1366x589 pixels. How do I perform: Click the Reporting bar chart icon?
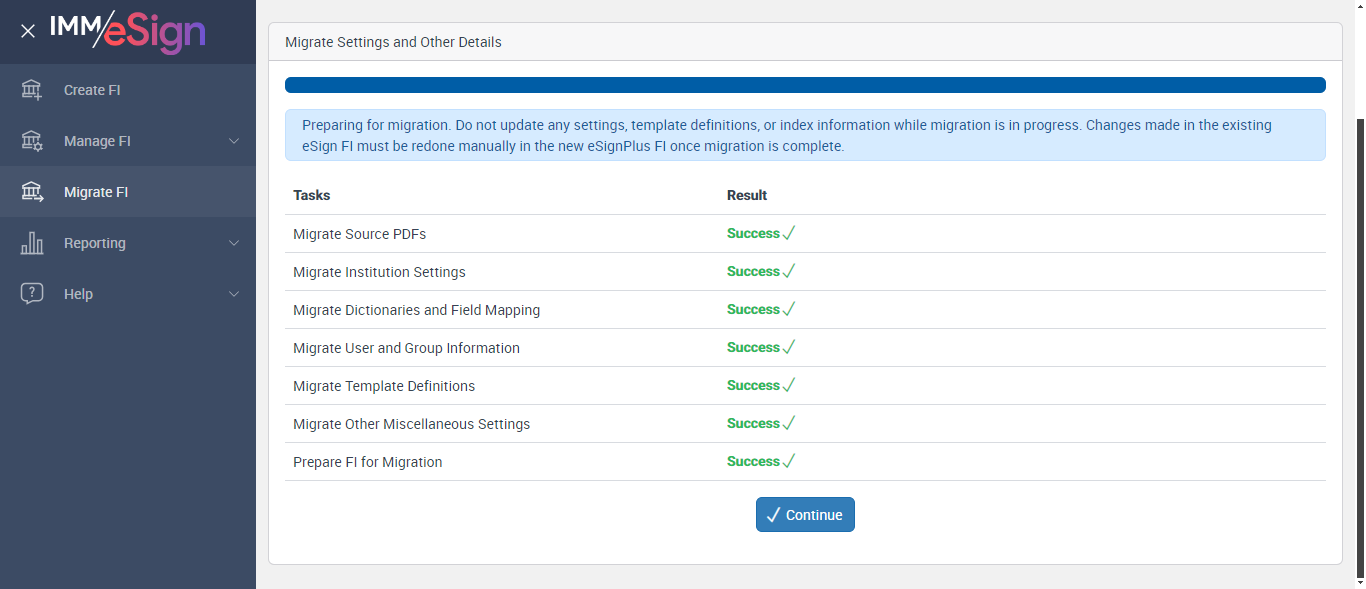click(32, 243)
